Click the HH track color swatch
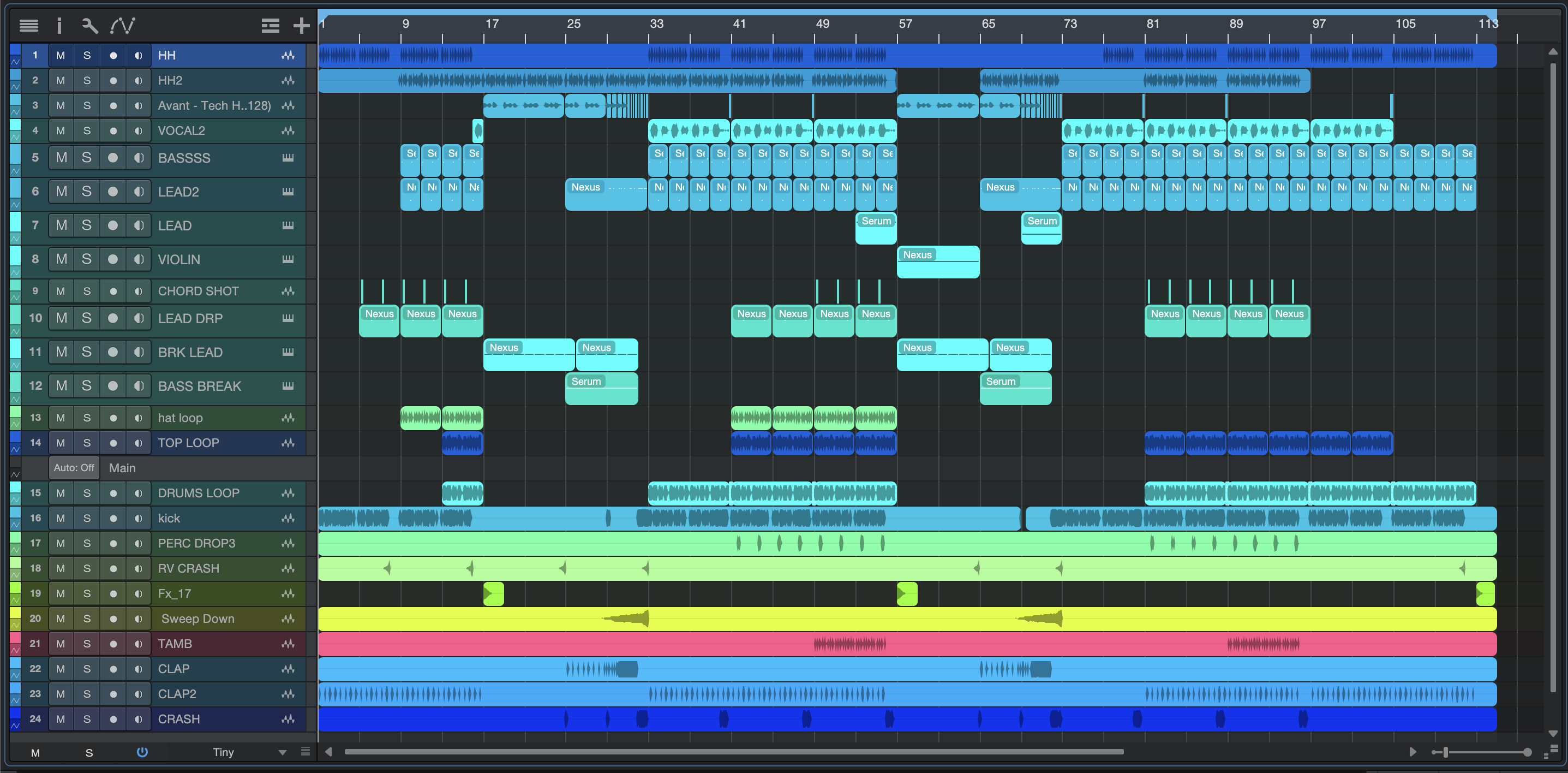The image size is (1568, 773). pyautogui.click(x=15, y=49)
